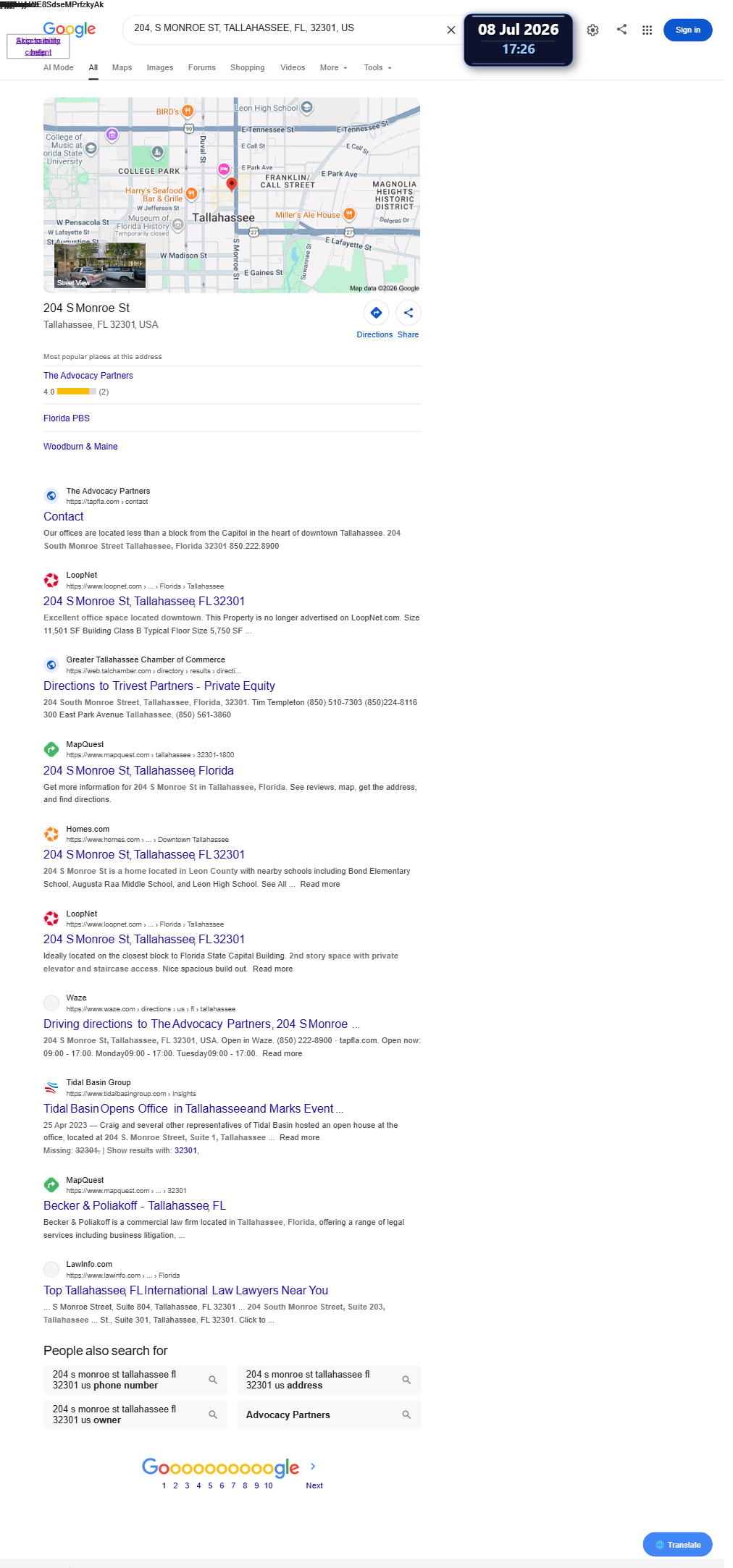This screenshot has width=733, height=1568.
Task: Go to results page 5
Action: (210, 1485)
